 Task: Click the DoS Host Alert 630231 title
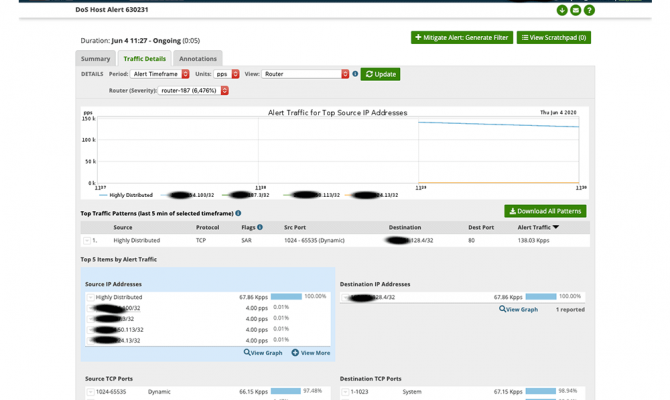point(112,9)
